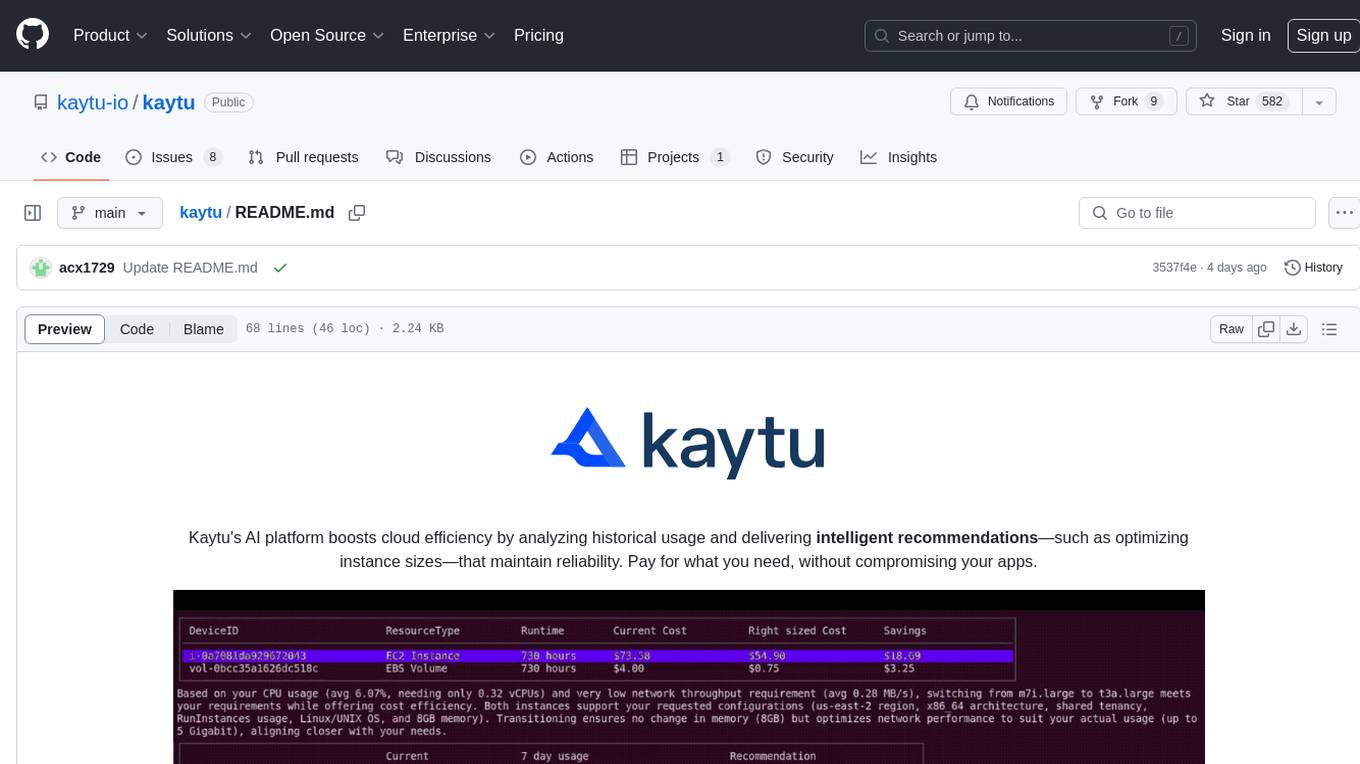Image resolution: width=1360 pixels, height=764 pixels.
Task: Copy the README.md file path
Action: click(357, 213)
